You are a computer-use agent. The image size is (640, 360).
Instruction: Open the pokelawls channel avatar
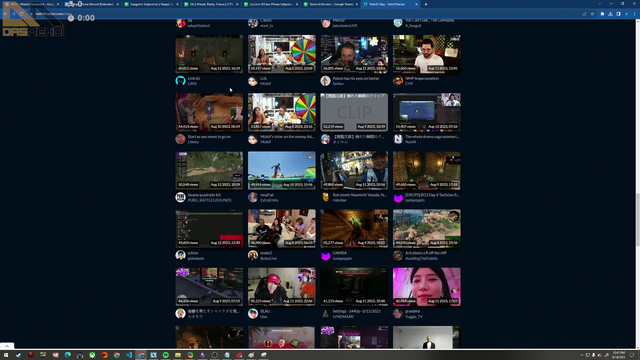pos(180,256)
